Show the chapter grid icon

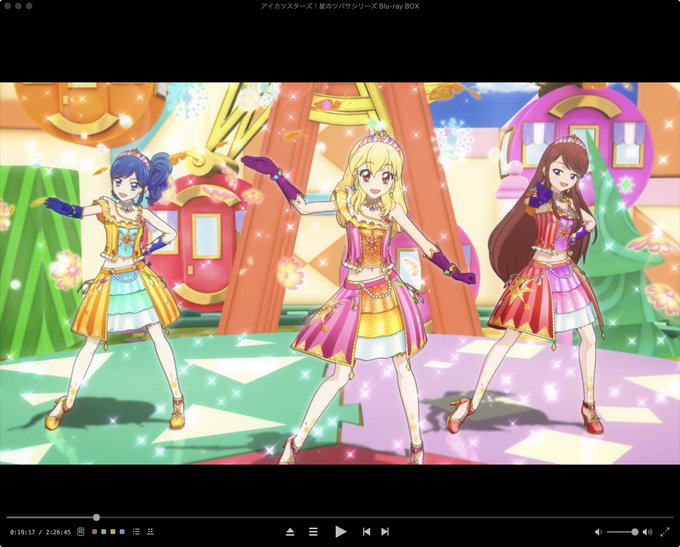click(150, 531)
